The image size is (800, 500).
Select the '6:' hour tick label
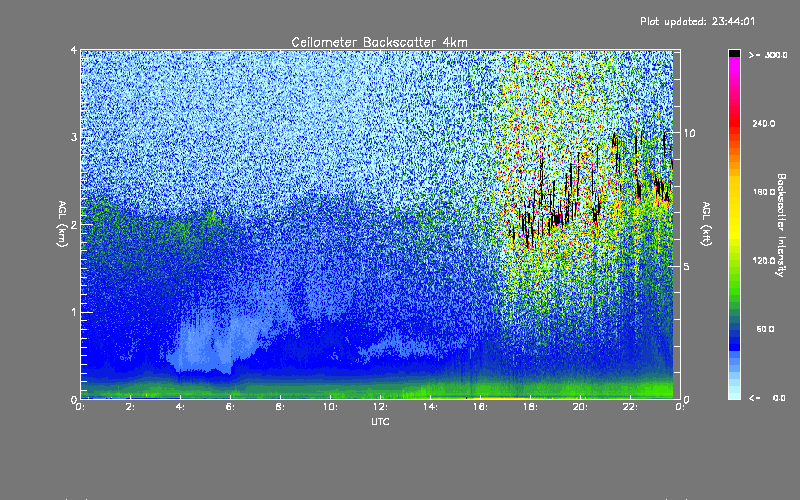point(231,407)
